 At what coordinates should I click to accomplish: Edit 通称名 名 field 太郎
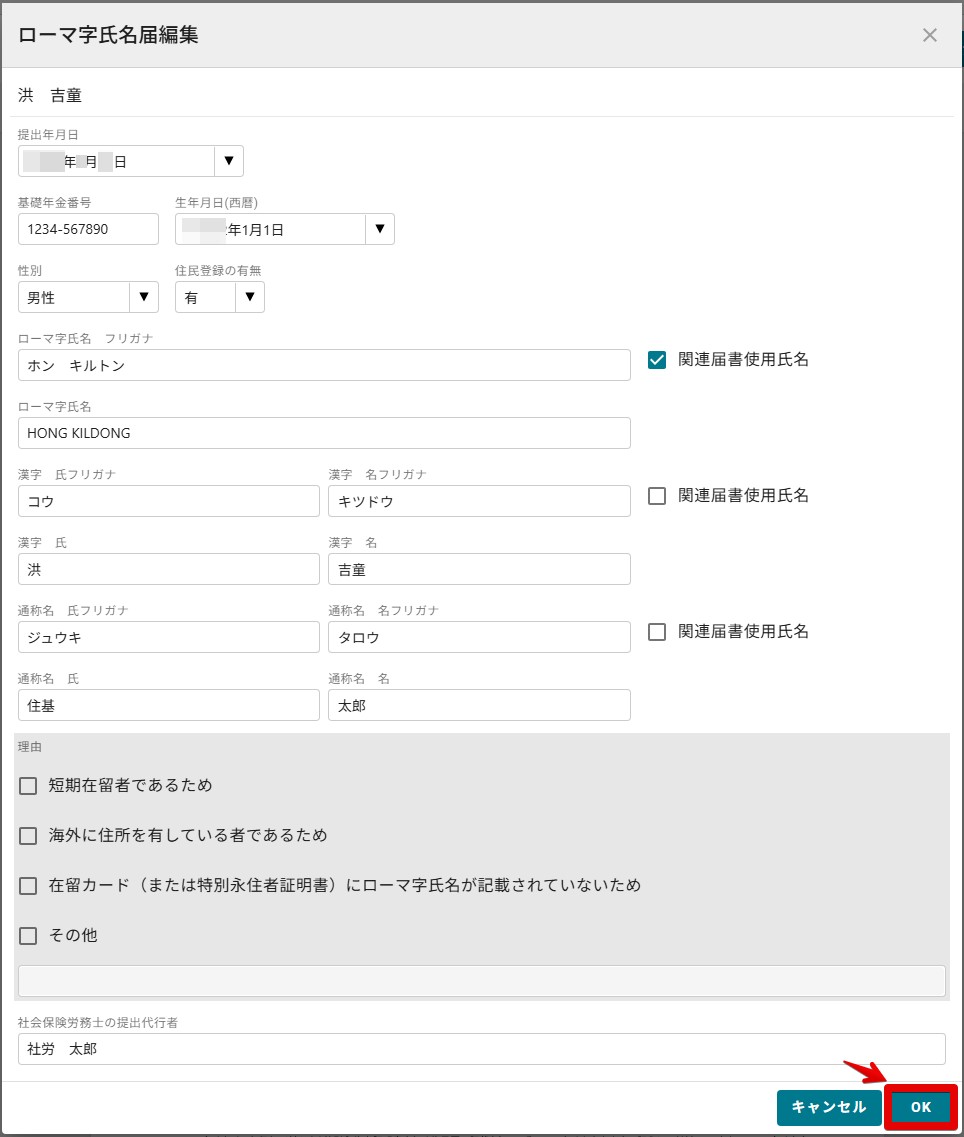click(479, 705)
